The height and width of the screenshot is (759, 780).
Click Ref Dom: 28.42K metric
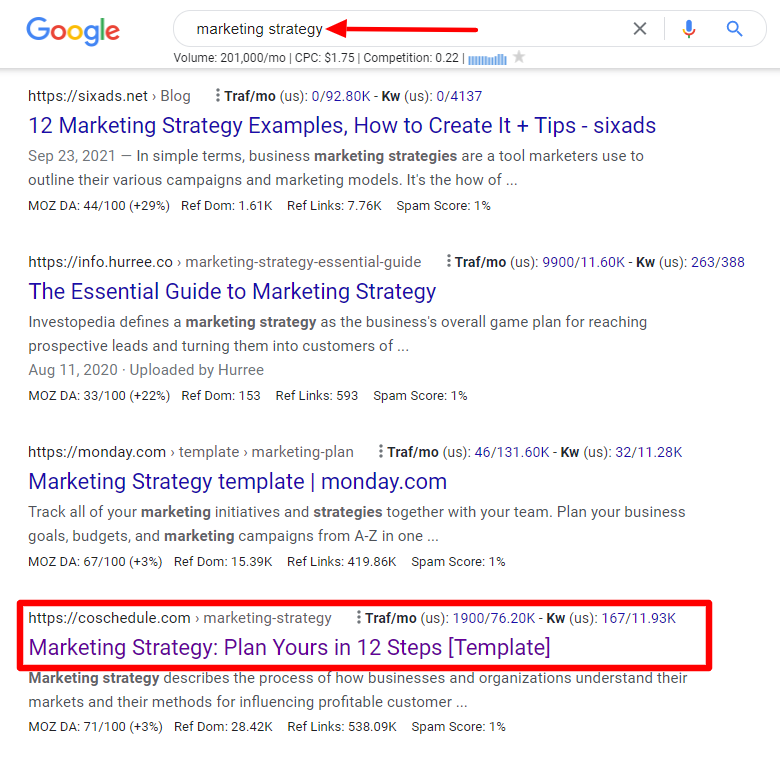click(223, 727)
